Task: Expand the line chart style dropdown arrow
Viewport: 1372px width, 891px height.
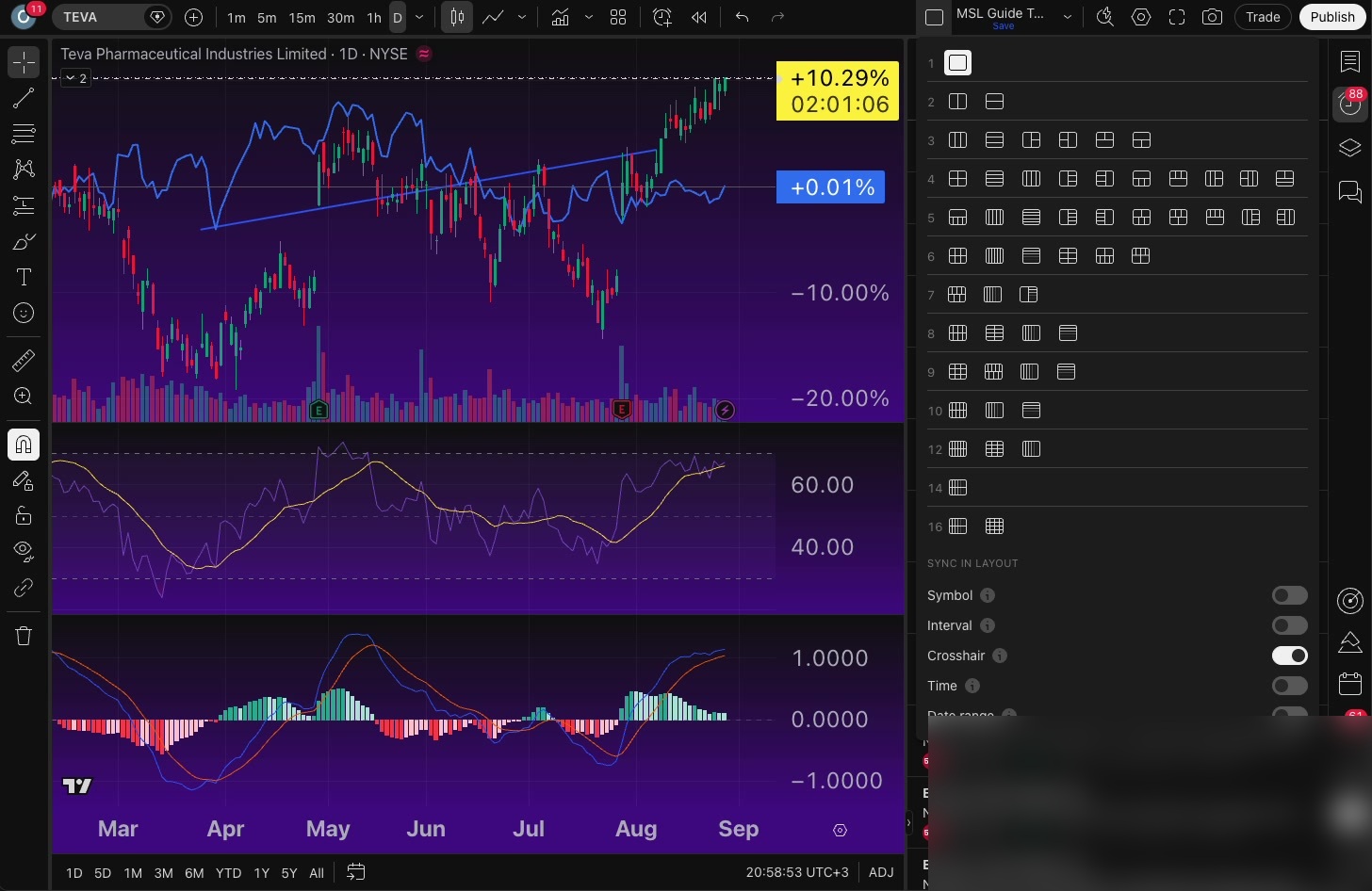Action: 522,17
